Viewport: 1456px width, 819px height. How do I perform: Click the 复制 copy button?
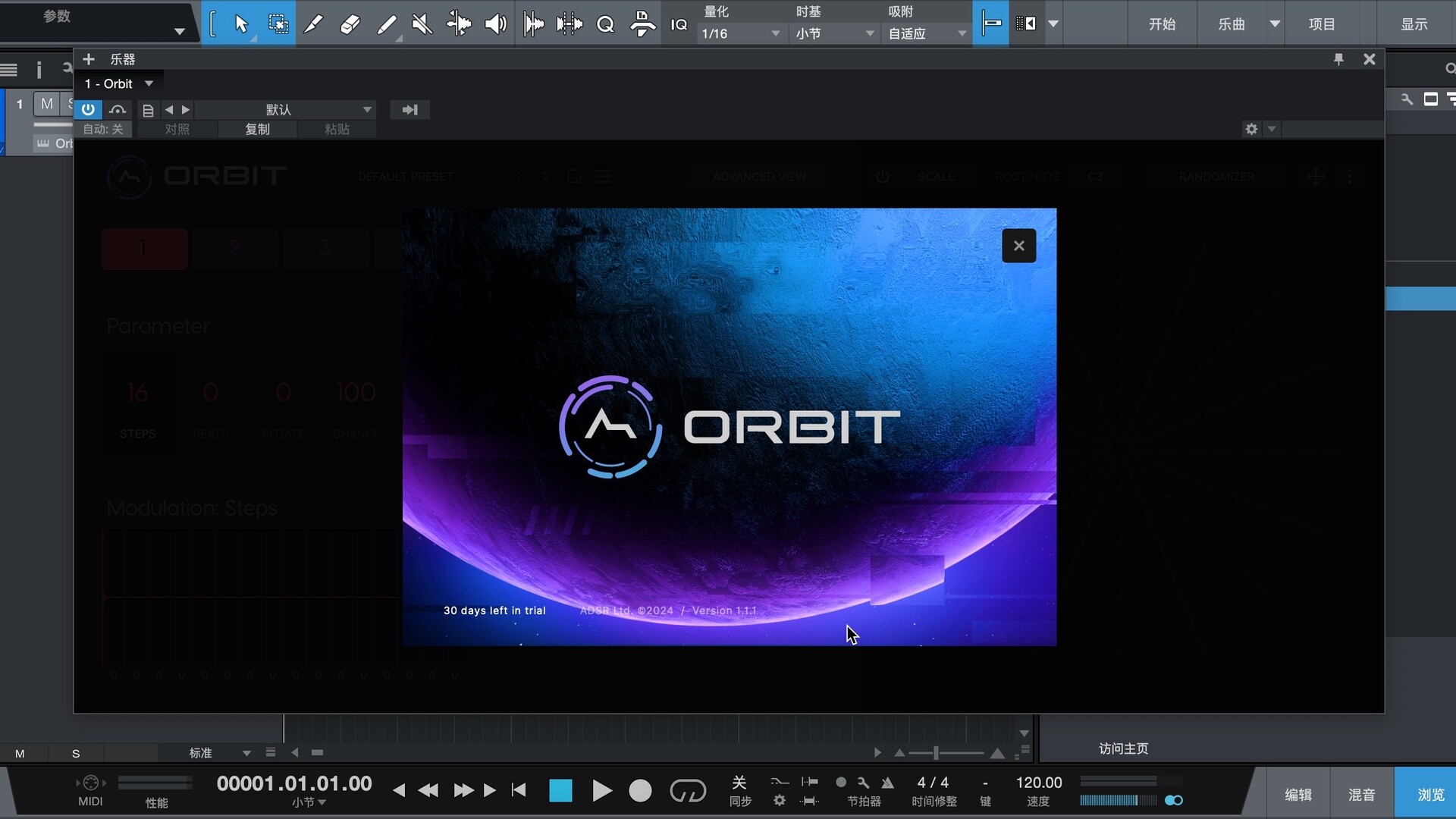258,129
